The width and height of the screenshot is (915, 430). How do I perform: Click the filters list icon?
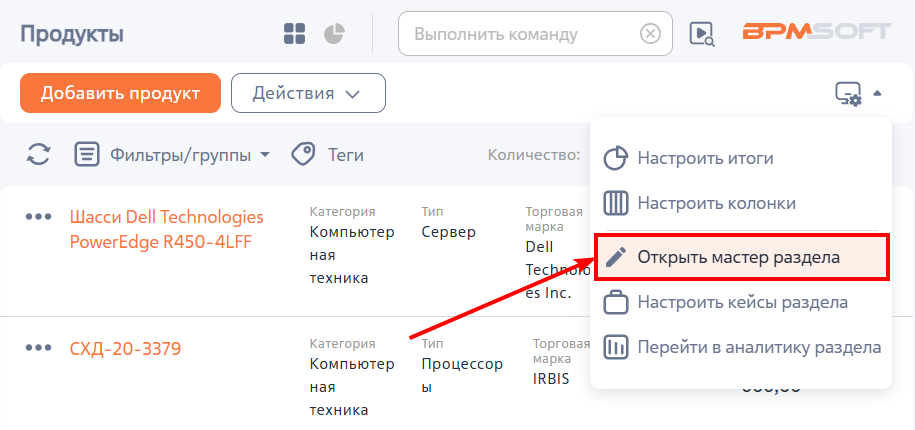[87, 155]
